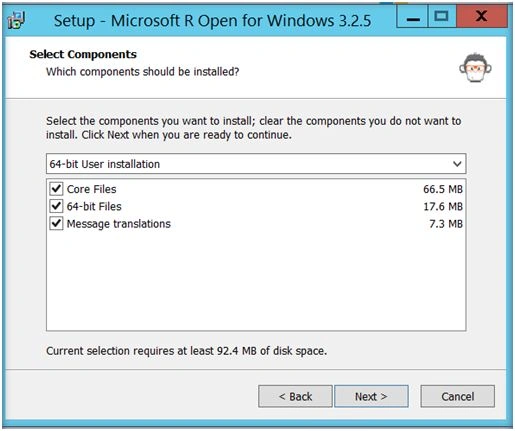Click the monkey mascot logo icon
Viewport: 515px width, 431px height.
(x=475, y=67)
